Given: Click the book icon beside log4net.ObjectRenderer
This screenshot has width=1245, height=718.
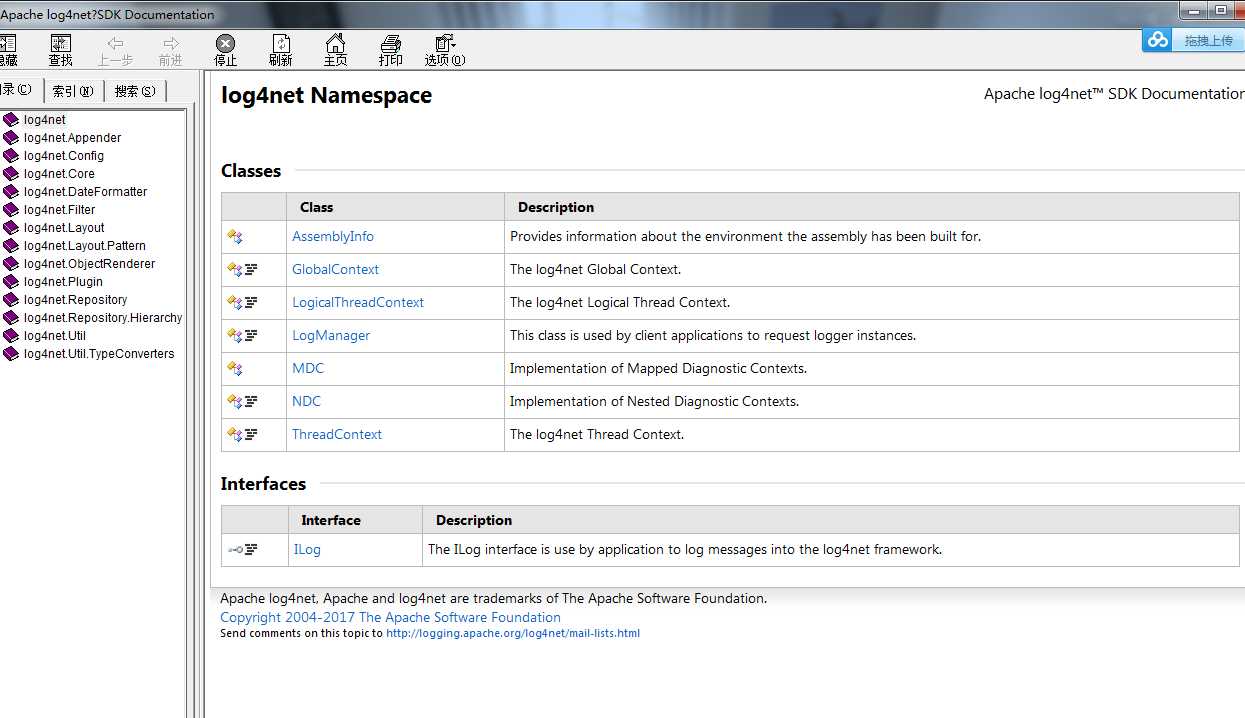Looking at the screenshot, I should (x=11, y=264).
